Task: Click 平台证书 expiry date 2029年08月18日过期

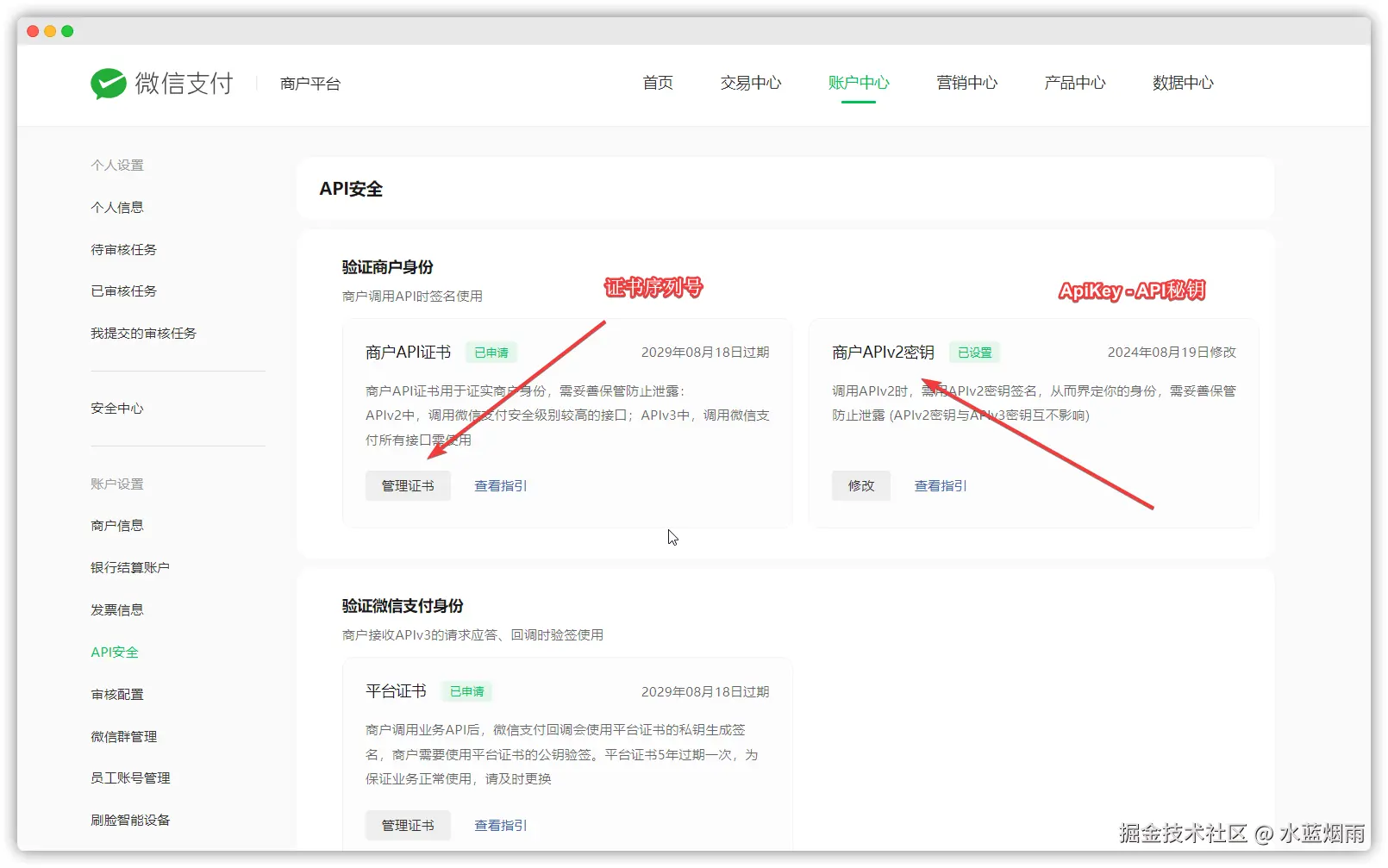Action: [x=705, y=692]
